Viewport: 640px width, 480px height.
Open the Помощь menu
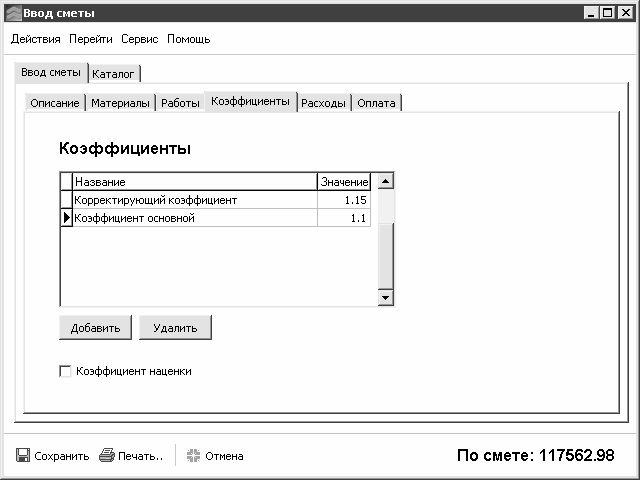coord(189,39)
